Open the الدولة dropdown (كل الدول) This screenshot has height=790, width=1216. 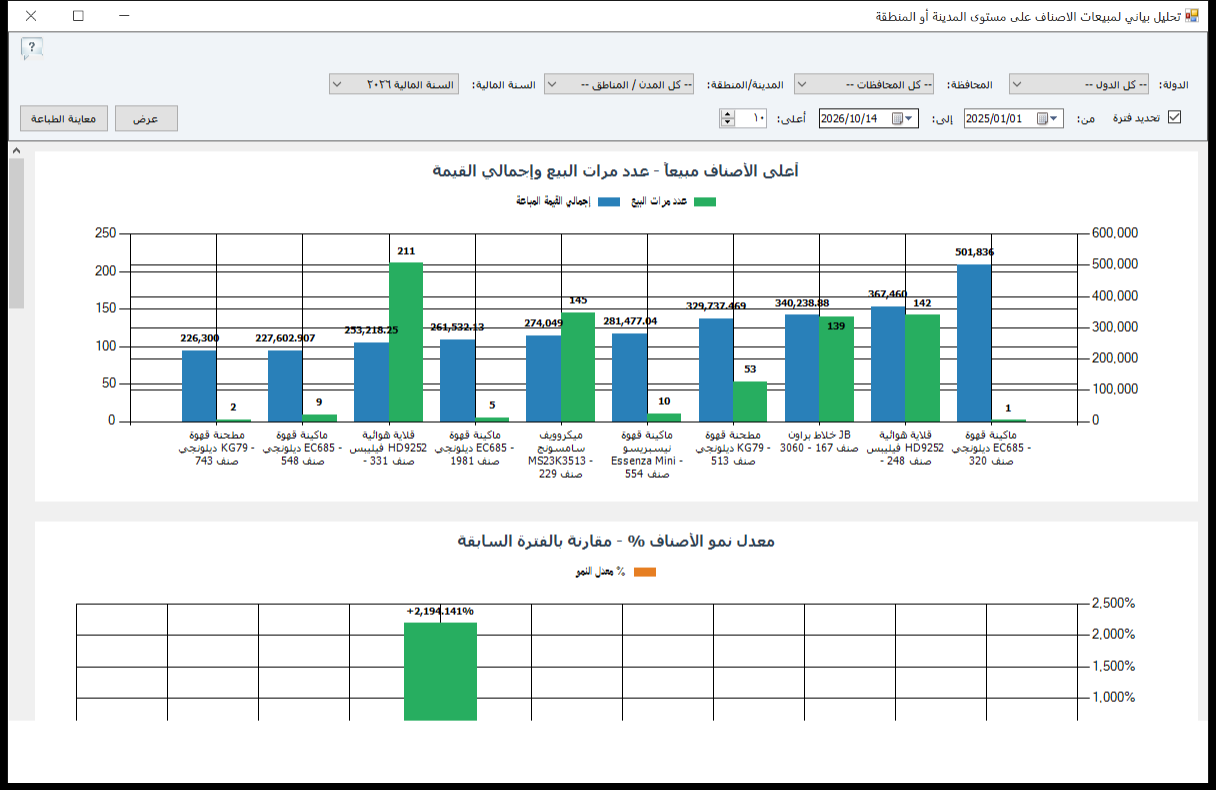coord(1079,85)
